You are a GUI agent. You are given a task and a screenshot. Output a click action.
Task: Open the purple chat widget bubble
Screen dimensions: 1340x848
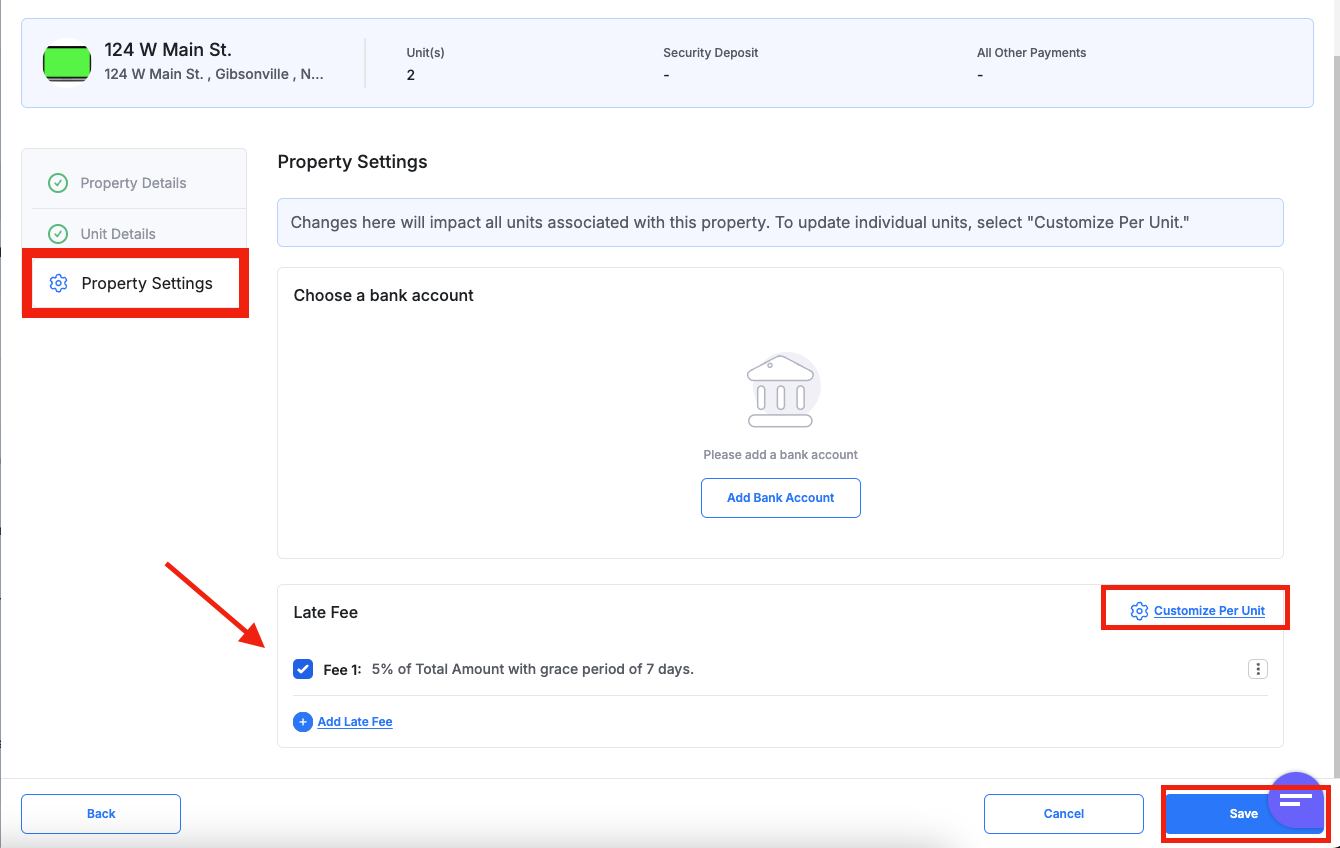pos(1295,799)
